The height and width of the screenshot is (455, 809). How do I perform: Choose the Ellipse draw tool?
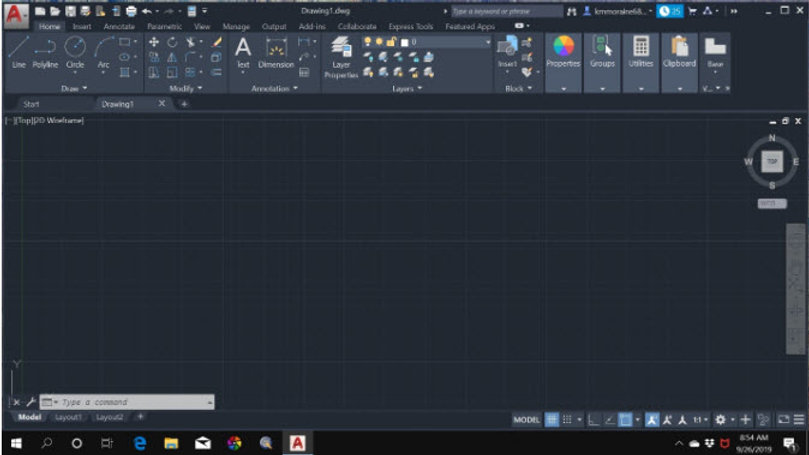(x=124, y=57)
